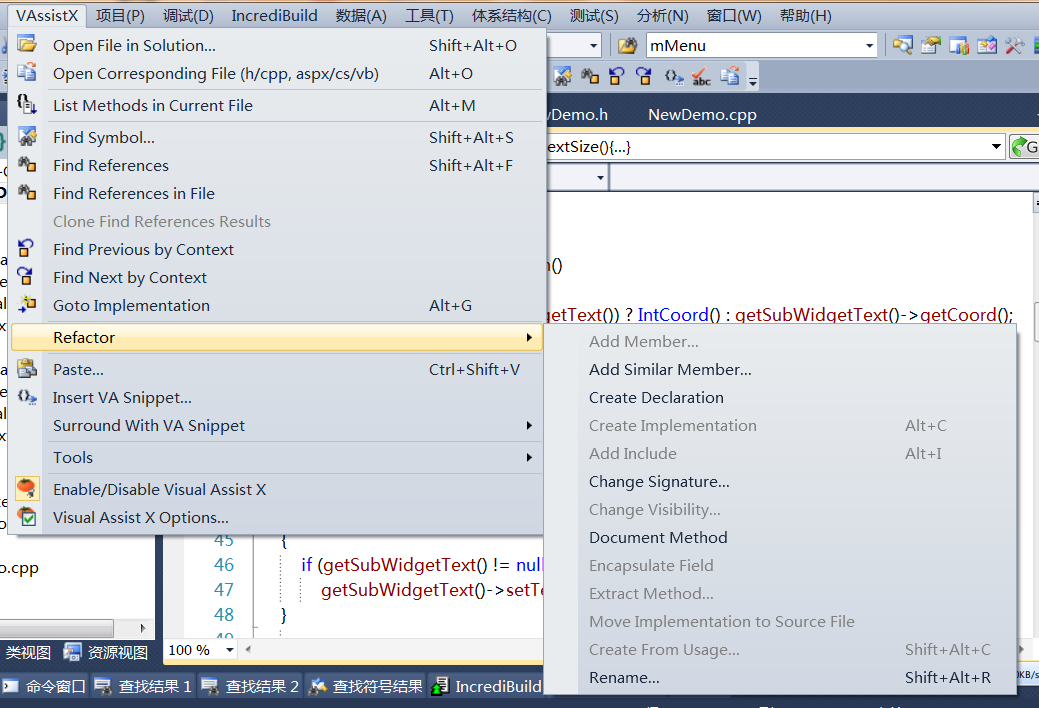
Task: Click the Visual Assist X Options icon
Action: point(27,516)
